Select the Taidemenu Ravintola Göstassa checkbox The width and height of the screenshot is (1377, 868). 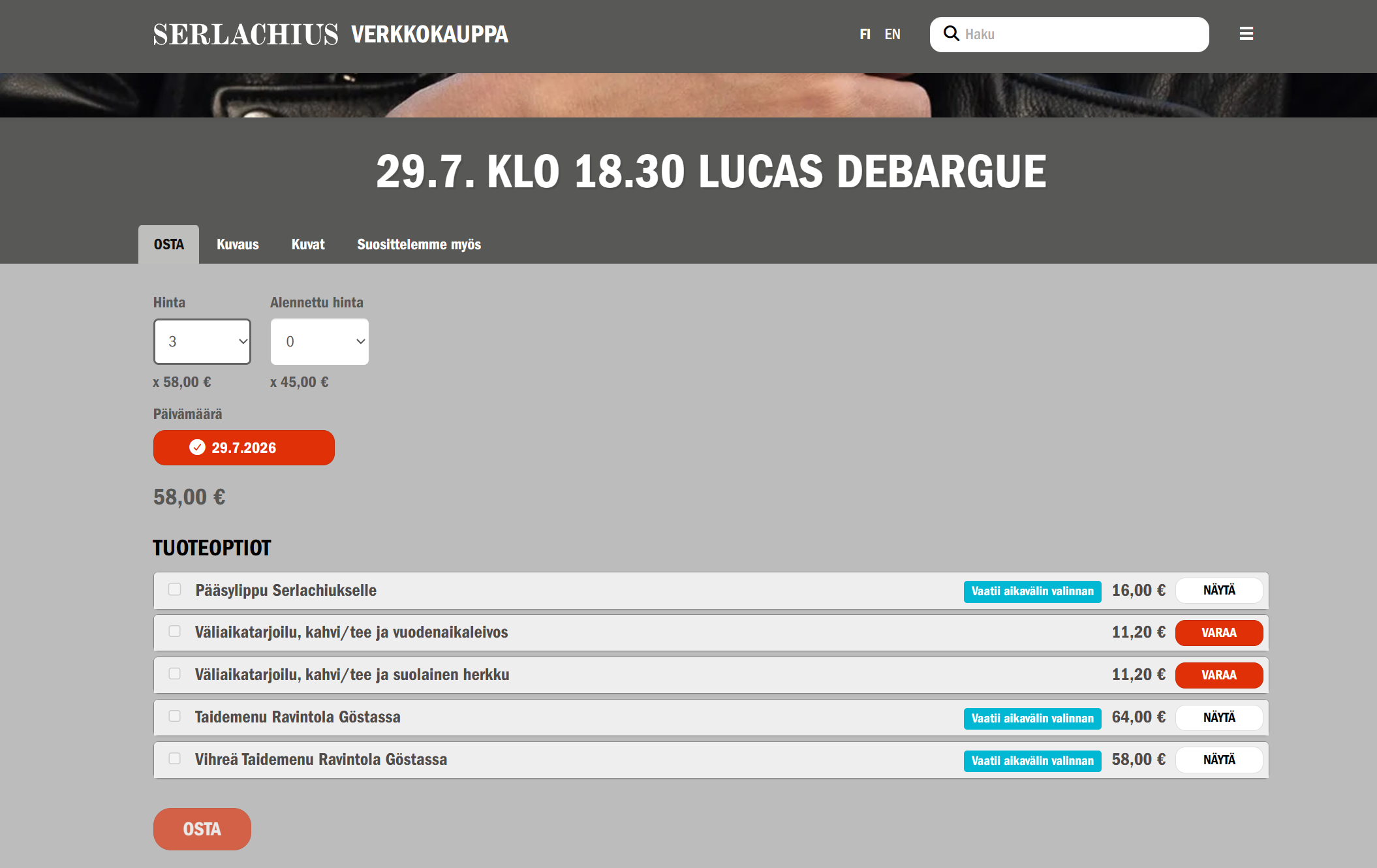(174, 716)
